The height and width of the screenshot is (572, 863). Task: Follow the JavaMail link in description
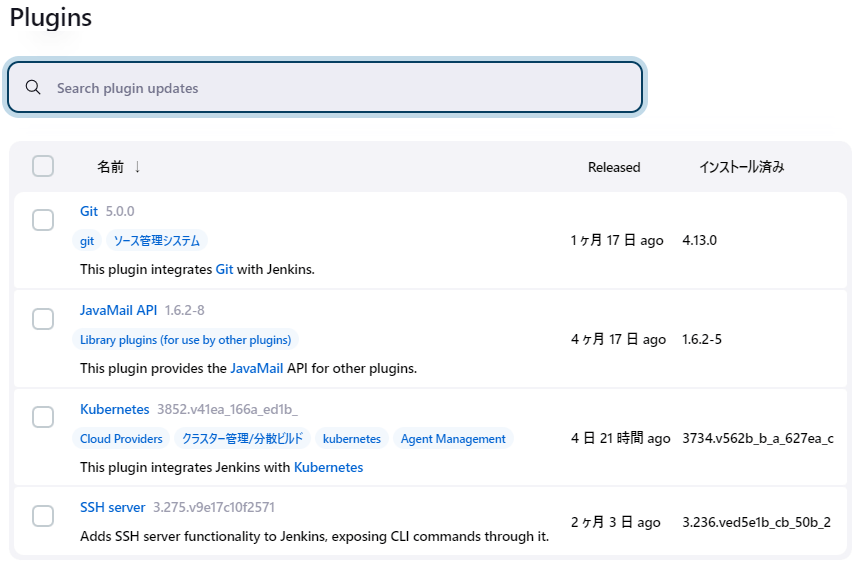coord(256,368)
